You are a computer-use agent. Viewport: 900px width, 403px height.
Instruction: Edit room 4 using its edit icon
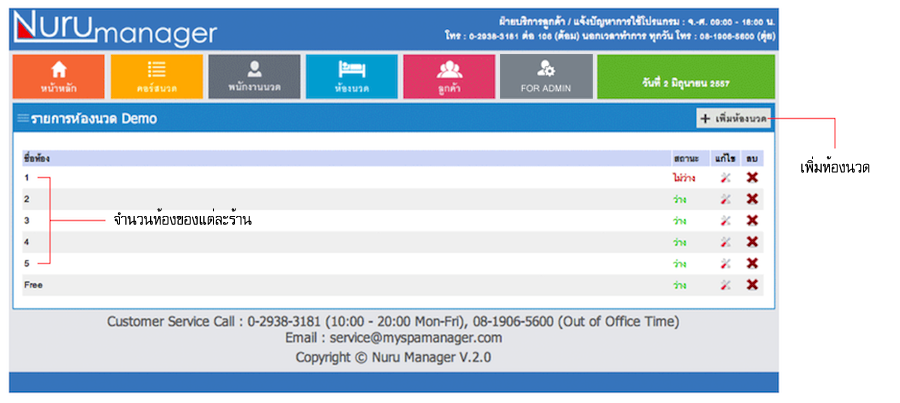[x=726, y=242]
